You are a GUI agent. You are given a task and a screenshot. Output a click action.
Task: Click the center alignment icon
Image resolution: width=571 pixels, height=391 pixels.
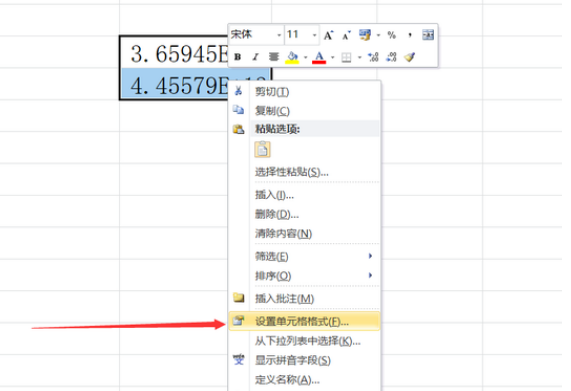[x=273, y=57]
